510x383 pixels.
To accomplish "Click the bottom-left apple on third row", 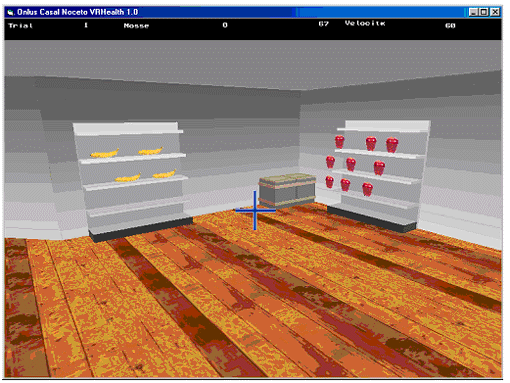I will (329, 182).
